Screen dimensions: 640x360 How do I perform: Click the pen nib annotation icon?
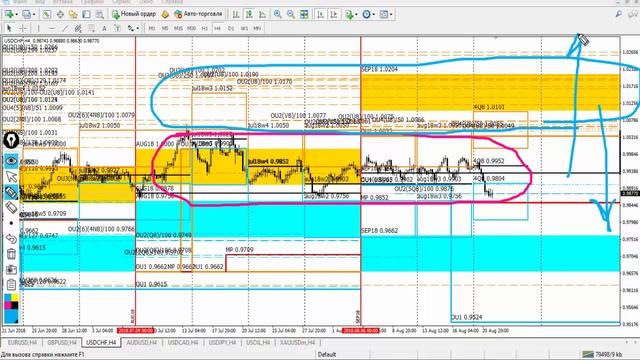coord(11,140)
